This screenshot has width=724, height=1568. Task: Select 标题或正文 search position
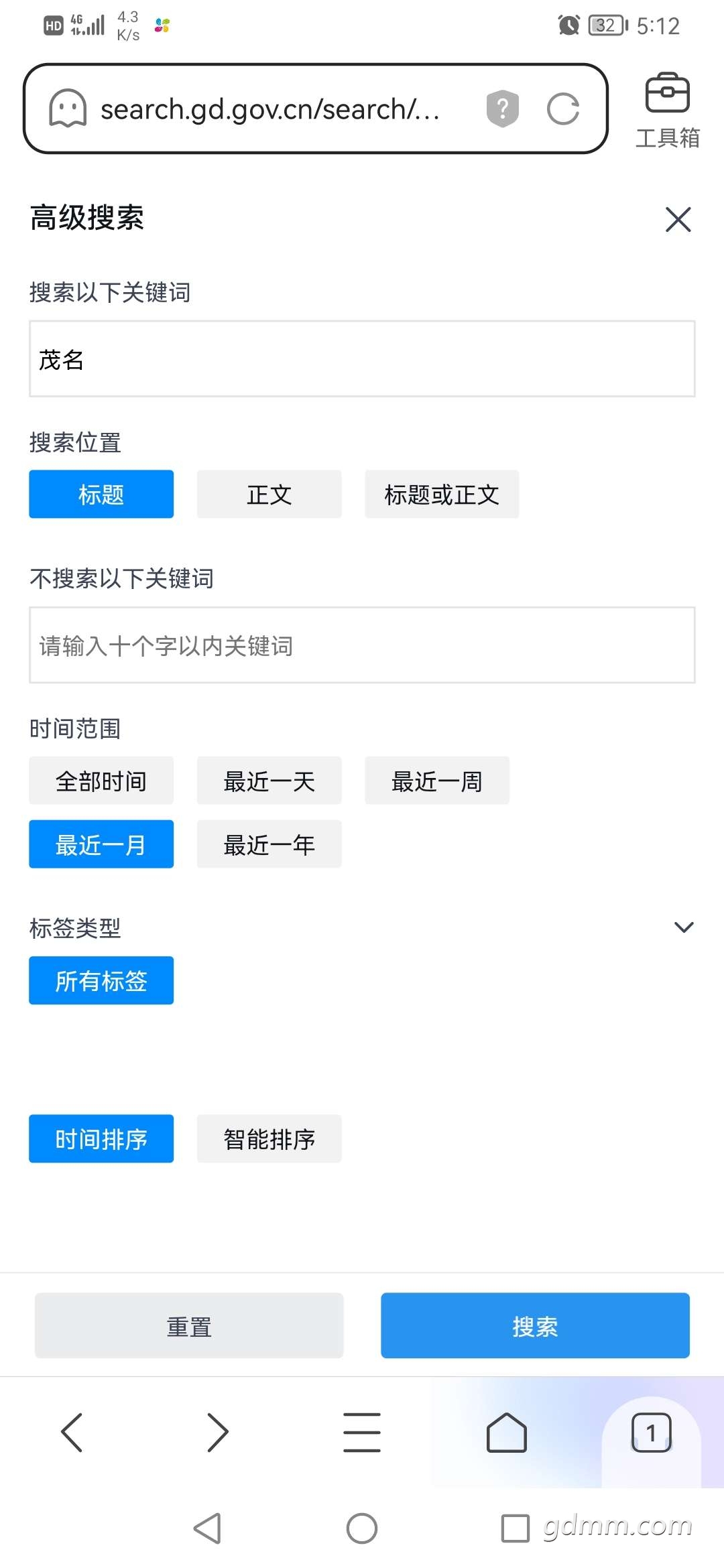tap(442, 495)
